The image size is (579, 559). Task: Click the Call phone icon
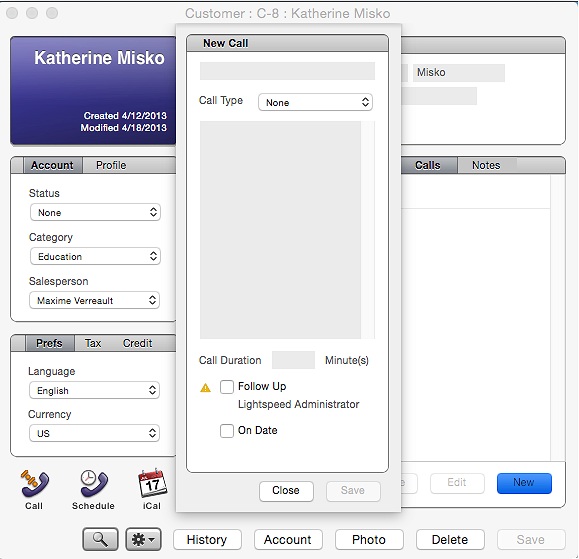click(34, 483)
